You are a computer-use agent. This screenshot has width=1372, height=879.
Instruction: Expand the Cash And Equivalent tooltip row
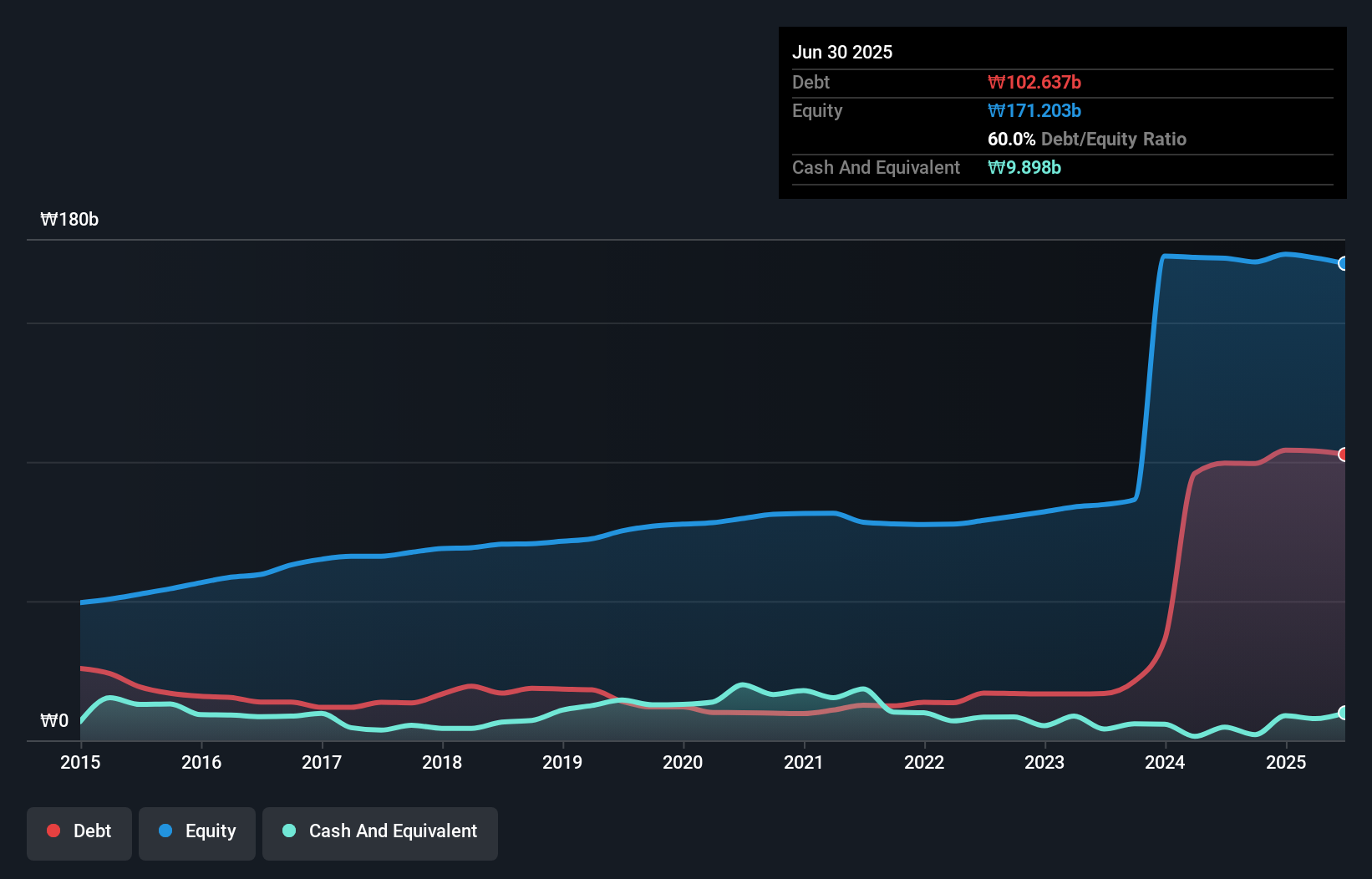tap(875, 167)
